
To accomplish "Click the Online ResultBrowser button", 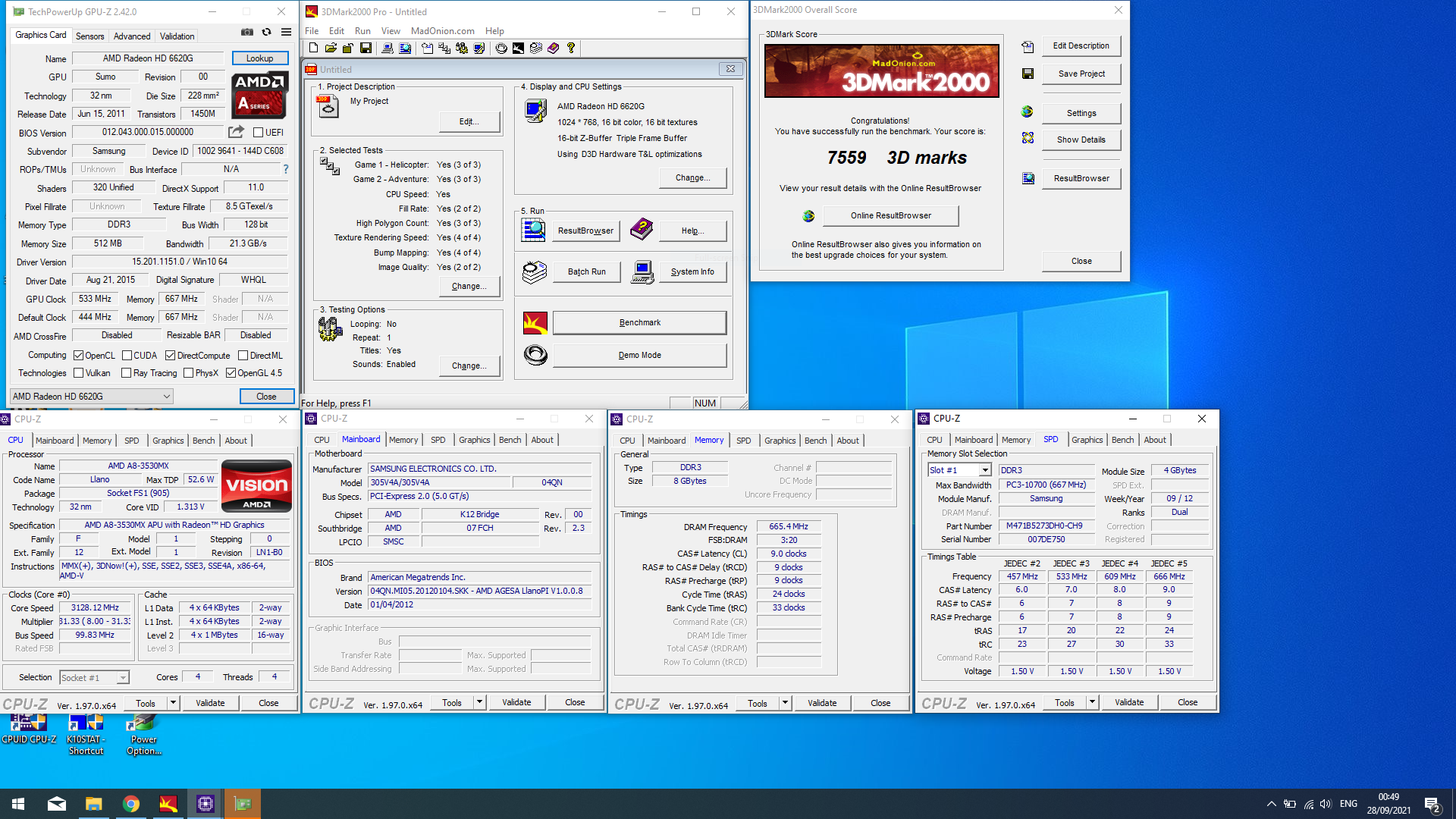I will click(x=890, y=216).
